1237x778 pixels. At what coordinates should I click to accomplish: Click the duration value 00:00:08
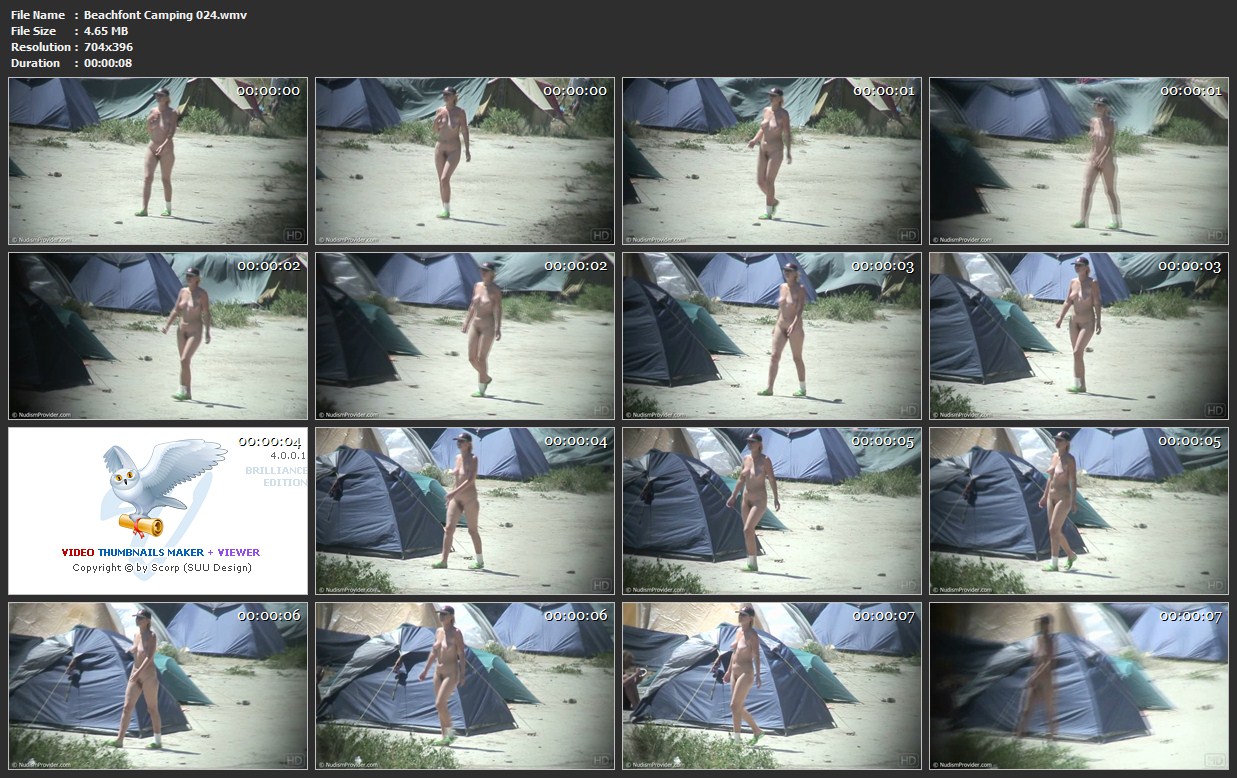pyautogui.click(x=108, y=63)
